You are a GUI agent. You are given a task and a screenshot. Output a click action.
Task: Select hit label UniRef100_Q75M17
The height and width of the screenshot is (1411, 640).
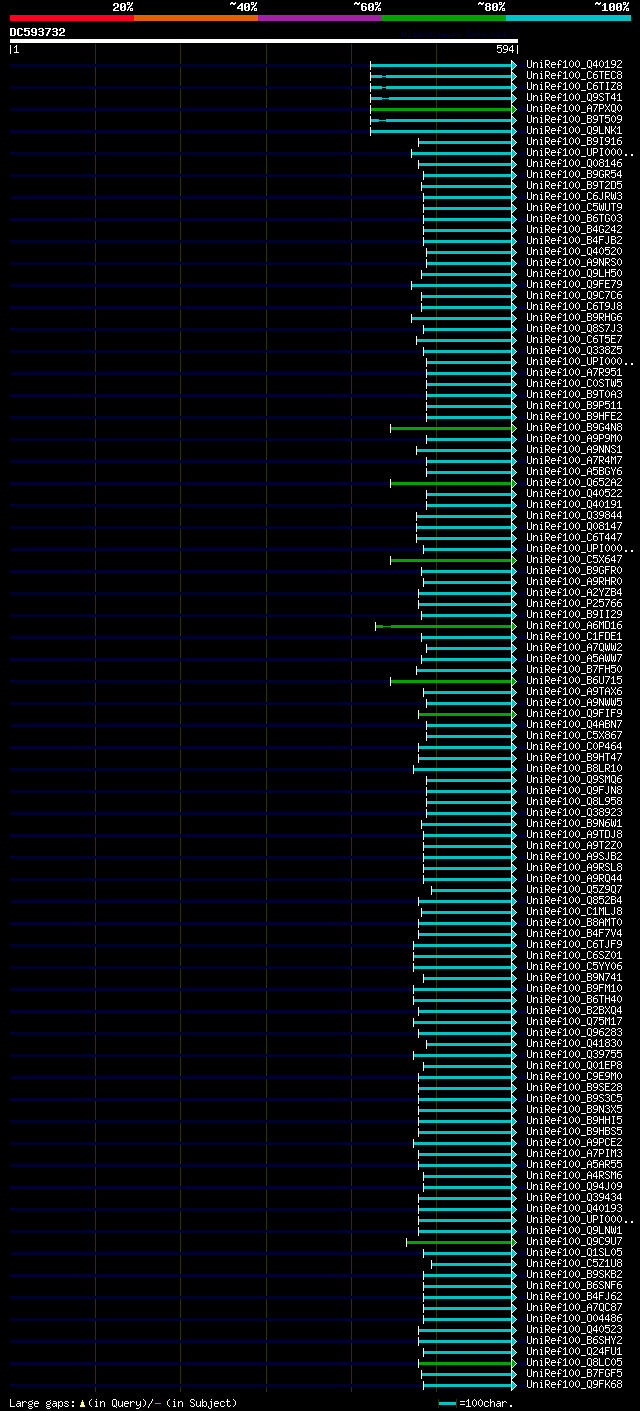point(574,1021)
